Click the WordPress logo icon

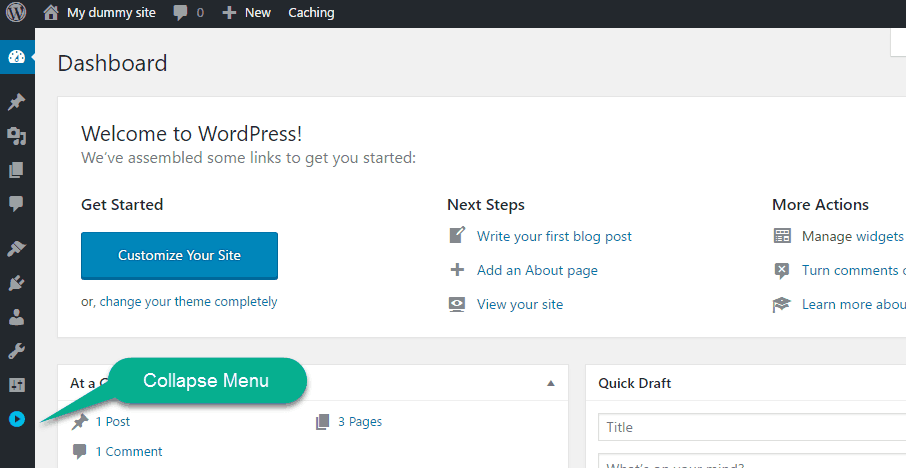tap(16, 12)
